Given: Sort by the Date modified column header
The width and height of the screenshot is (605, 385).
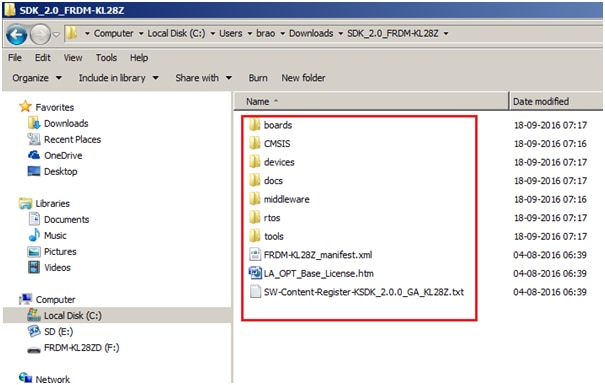Looking at the screenshot, I should pyautogui.click(x=556, y=101).
